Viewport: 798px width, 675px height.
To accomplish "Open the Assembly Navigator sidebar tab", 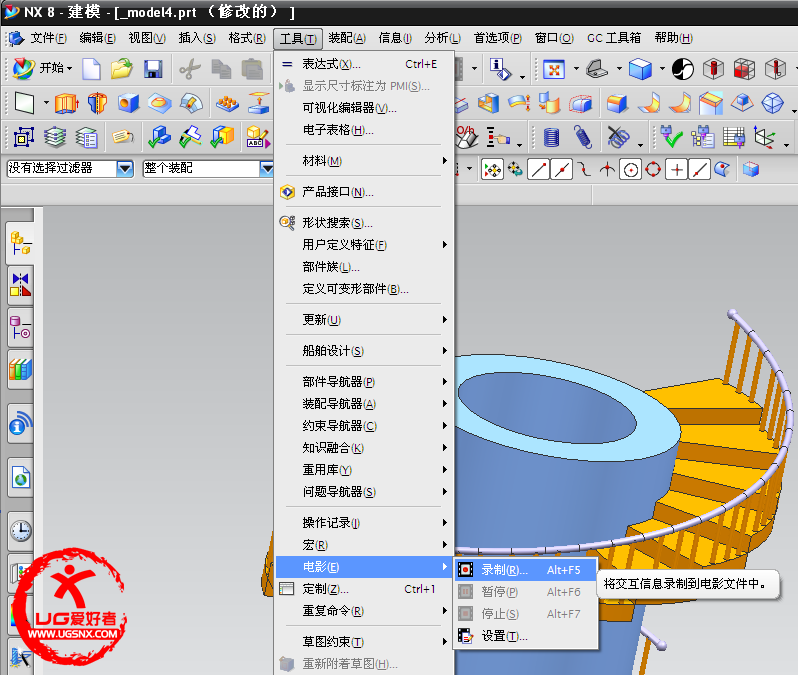I will [x=20, y=243].
